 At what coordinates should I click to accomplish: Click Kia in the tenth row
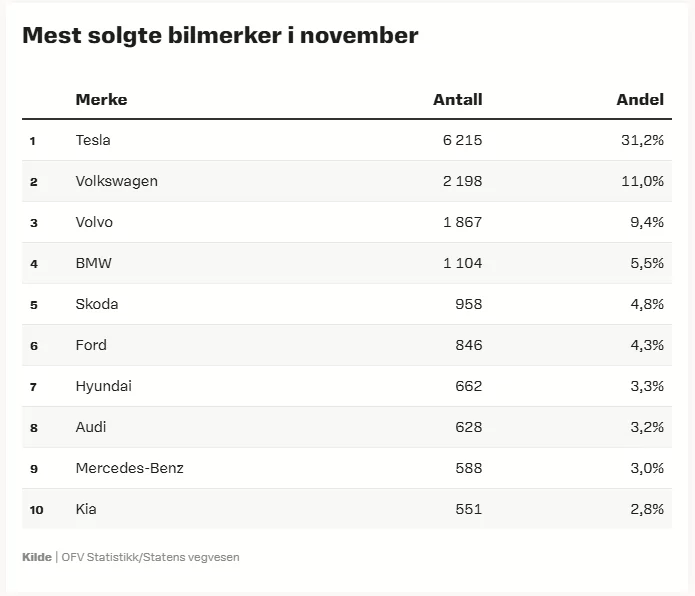click(86, 509)
